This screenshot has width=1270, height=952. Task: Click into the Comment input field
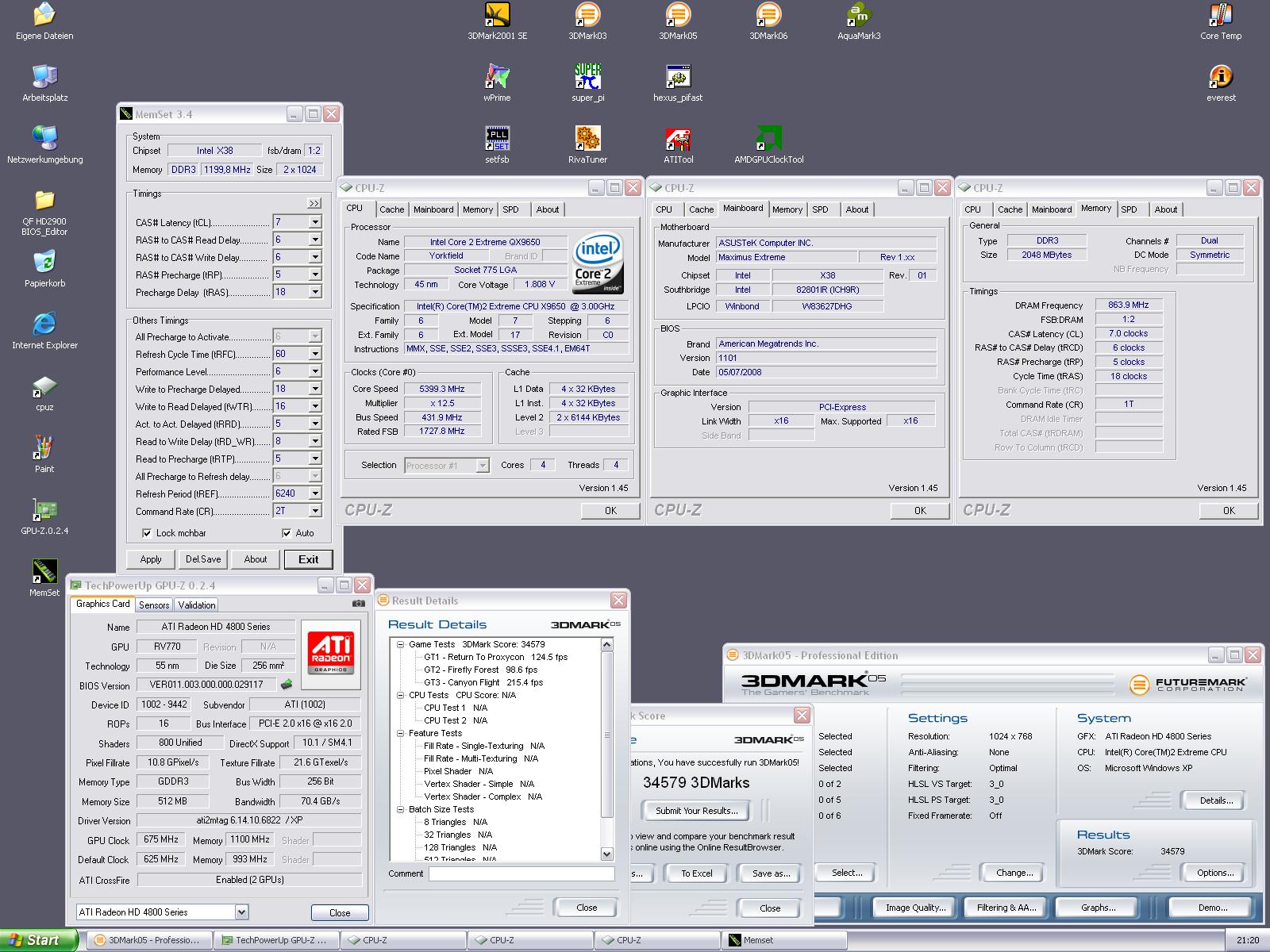[x=521, y=873]
